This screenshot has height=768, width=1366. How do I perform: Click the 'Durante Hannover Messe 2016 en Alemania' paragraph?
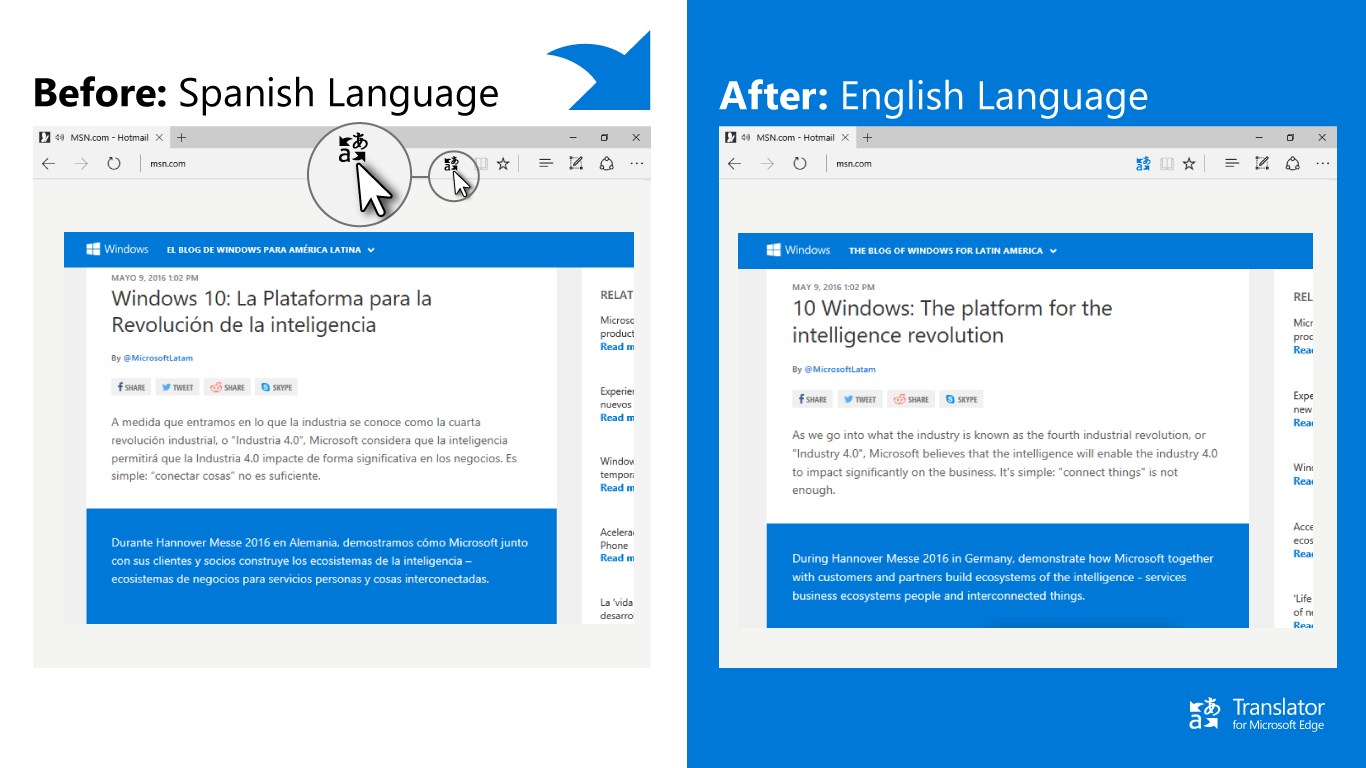[x=320, y=561]
